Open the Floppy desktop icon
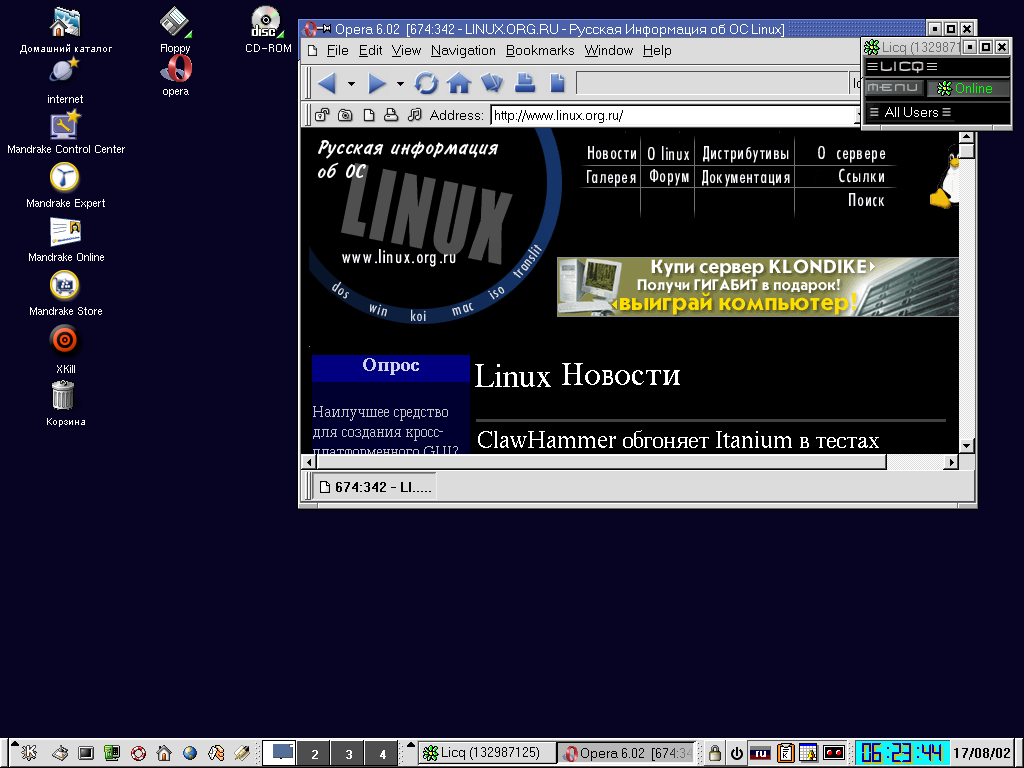Screen dimensions: 1024x768 tap(175, 30)
